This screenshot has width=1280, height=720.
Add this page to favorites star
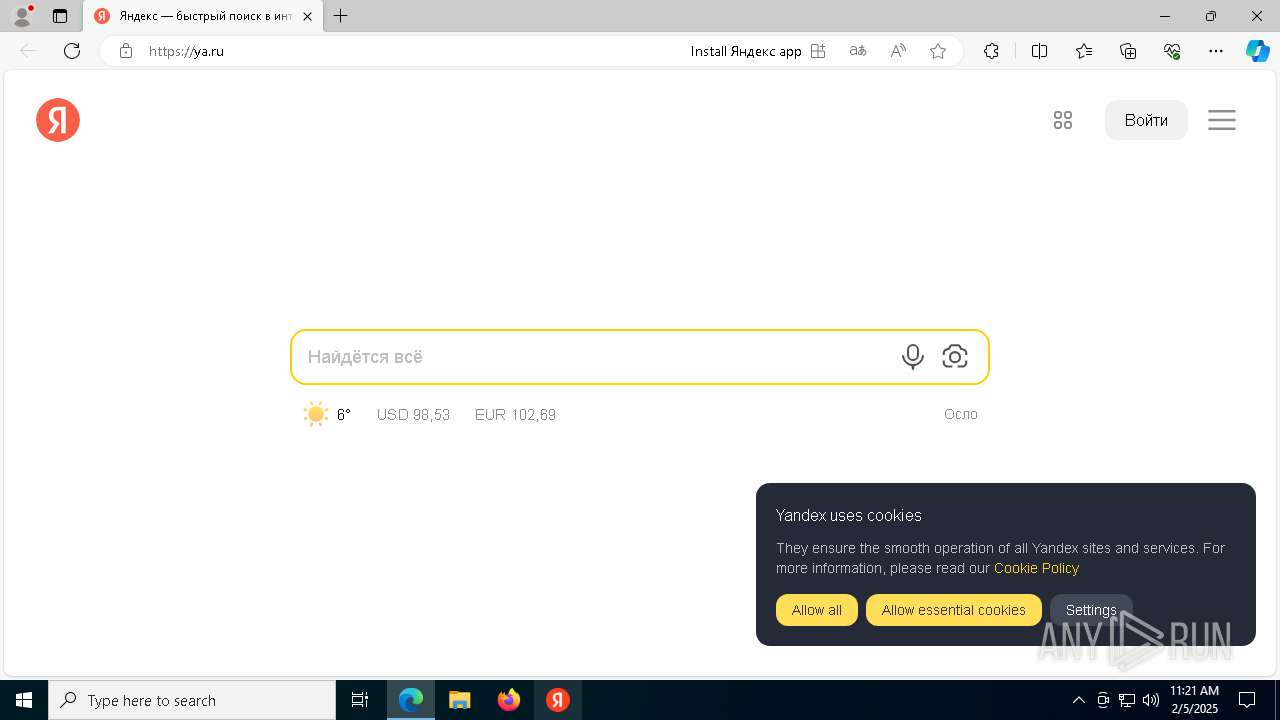coord(938,51)
